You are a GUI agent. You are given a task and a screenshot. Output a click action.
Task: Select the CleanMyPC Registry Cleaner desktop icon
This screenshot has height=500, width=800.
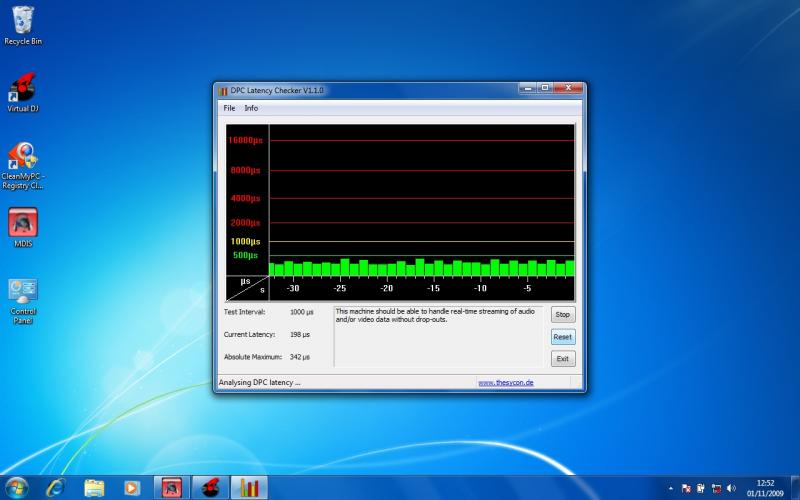pos(23,158)
